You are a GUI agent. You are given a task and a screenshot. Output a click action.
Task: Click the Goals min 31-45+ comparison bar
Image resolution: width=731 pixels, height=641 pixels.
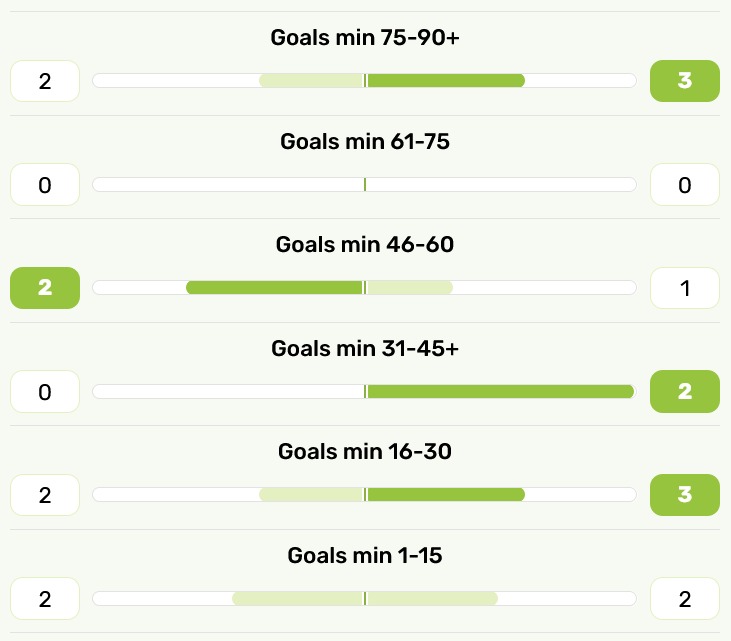[x=365, y=392]
